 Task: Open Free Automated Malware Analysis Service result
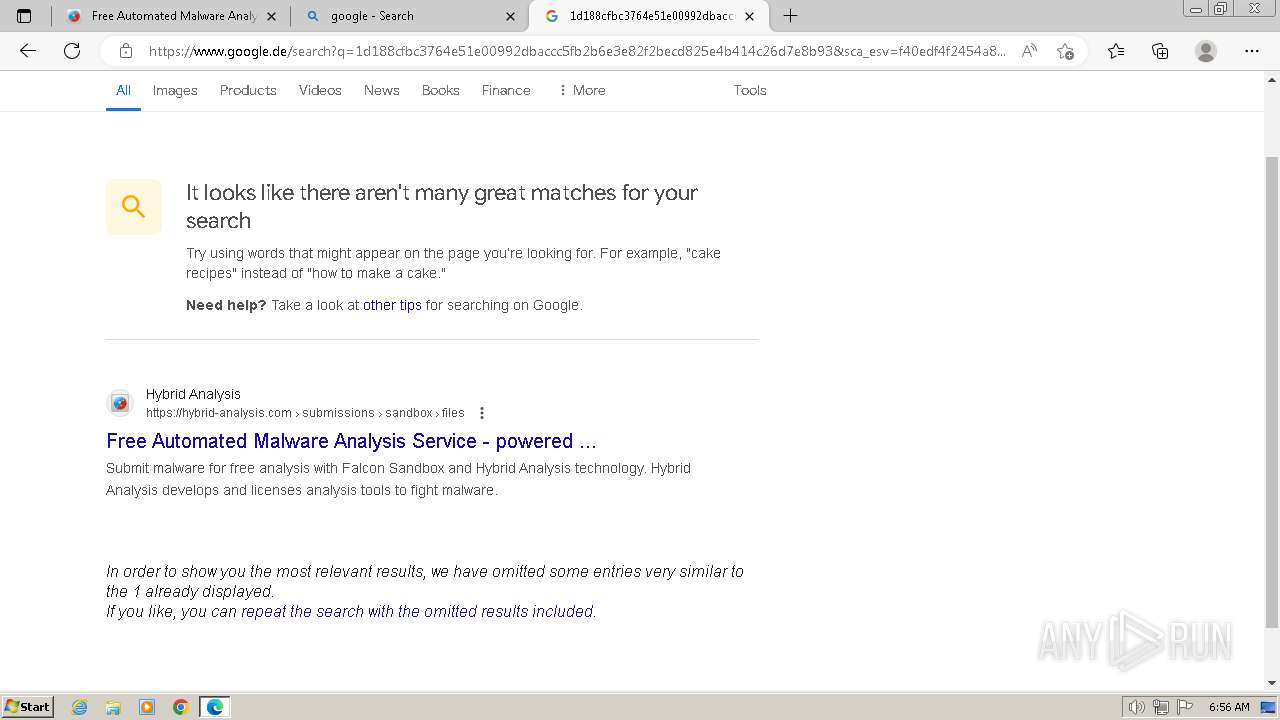point(351,441)
